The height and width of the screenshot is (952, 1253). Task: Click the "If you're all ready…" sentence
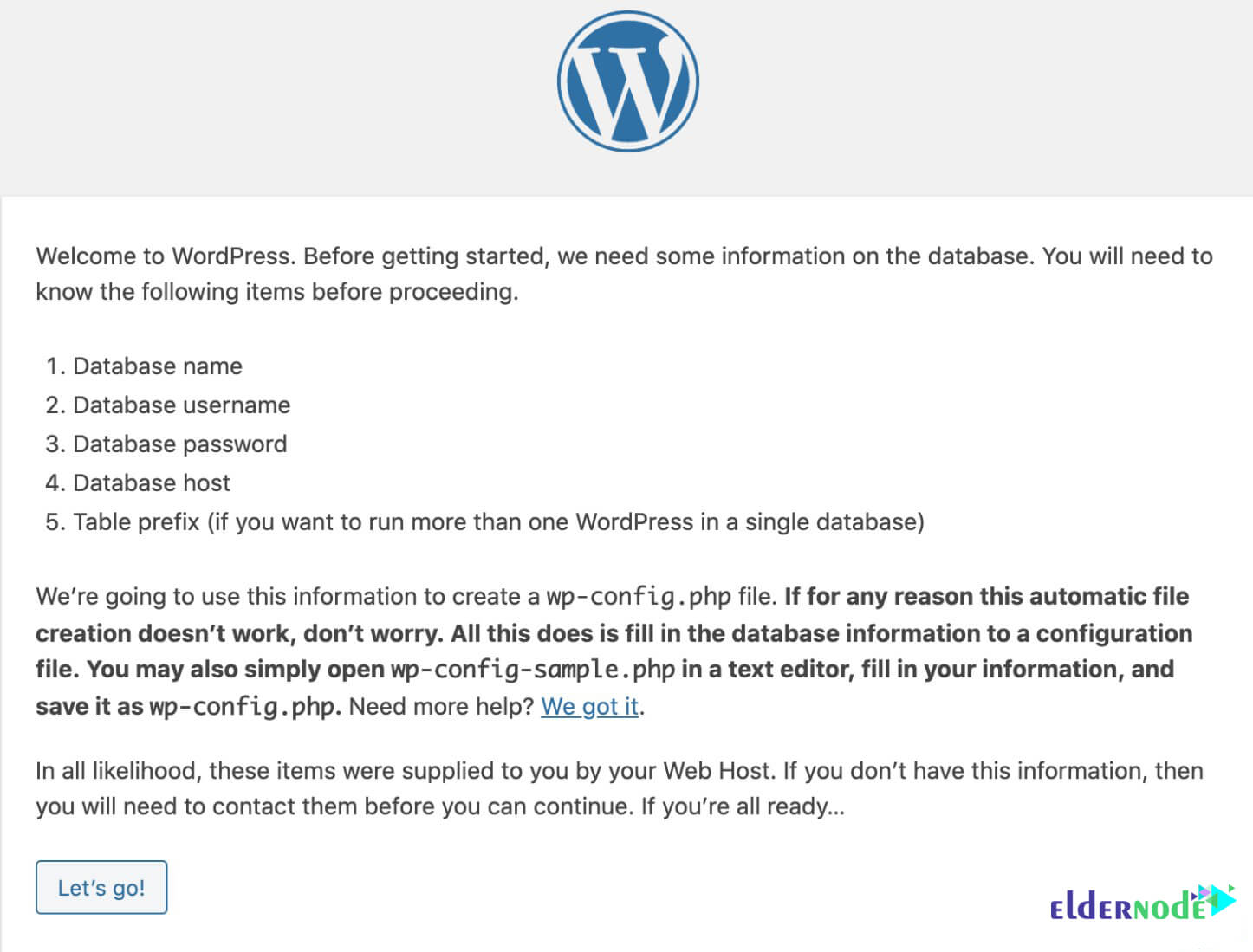point(743,806)
